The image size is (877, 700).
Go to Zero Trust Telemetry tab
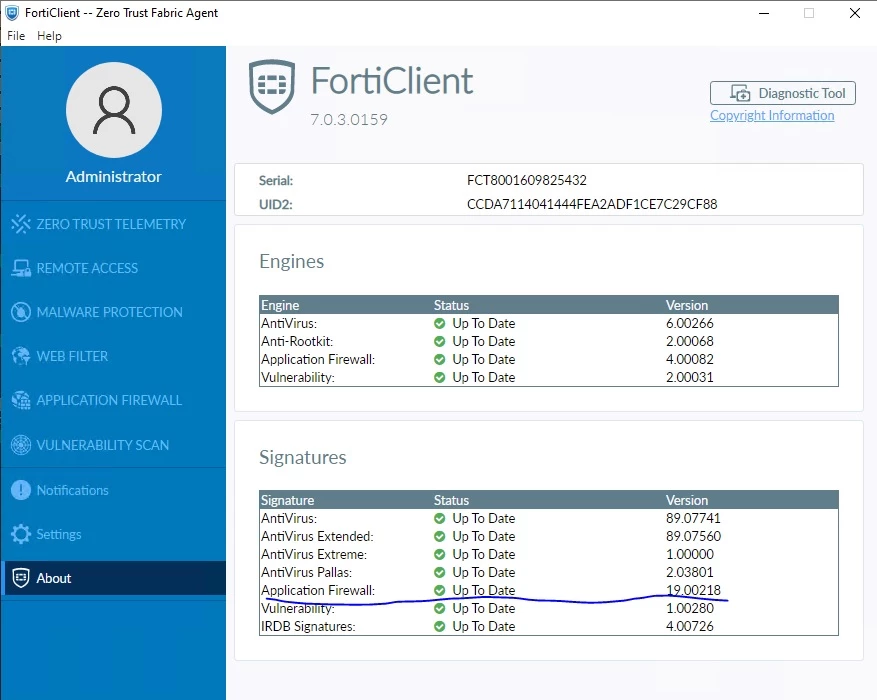pyautogui.click(x=114, y=224)
